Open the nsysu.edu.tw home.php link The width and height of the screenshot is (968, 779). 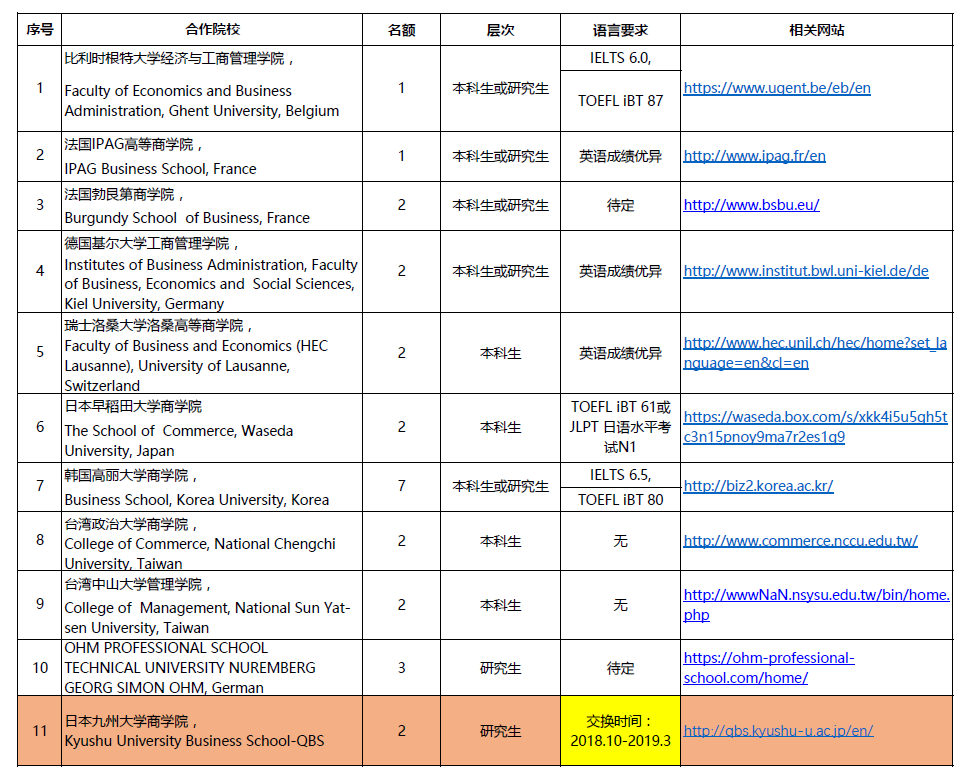click(816, 605)
